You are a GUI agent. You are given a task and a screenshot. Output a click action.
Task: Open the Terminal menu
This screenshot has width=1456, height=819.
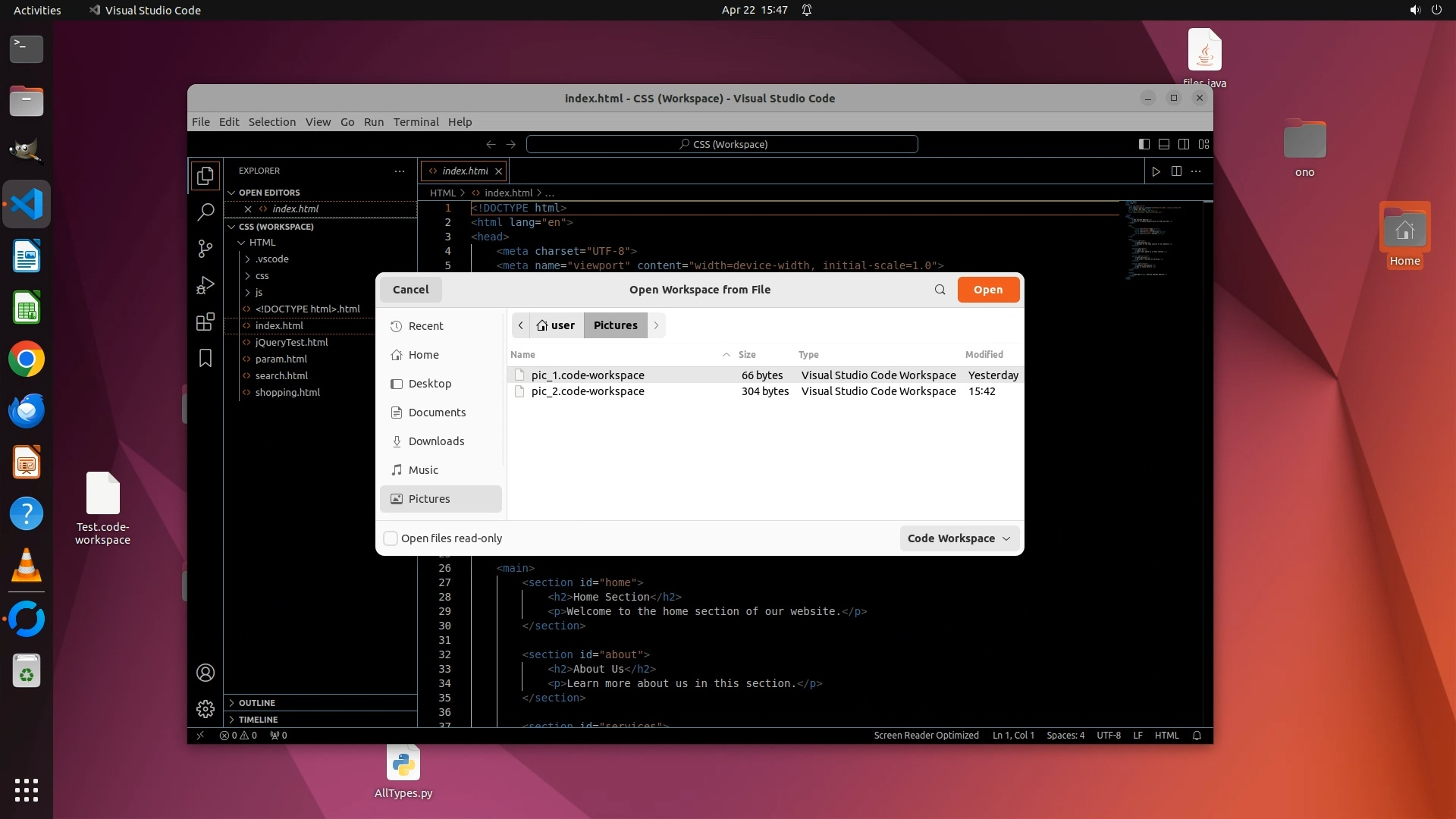click(x=416, y=122)
